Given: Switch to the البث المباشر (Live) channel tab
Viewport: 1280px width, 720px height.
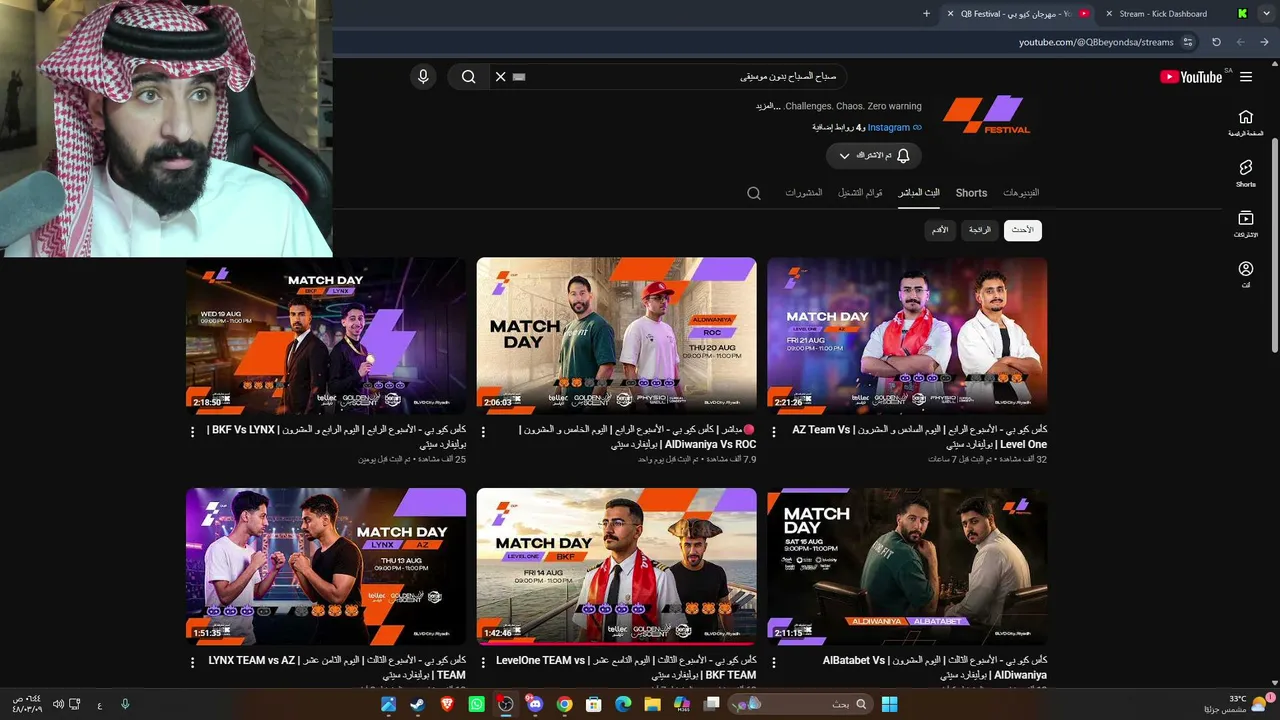Looking at the screenshot, I should click(x=918, y=193).
